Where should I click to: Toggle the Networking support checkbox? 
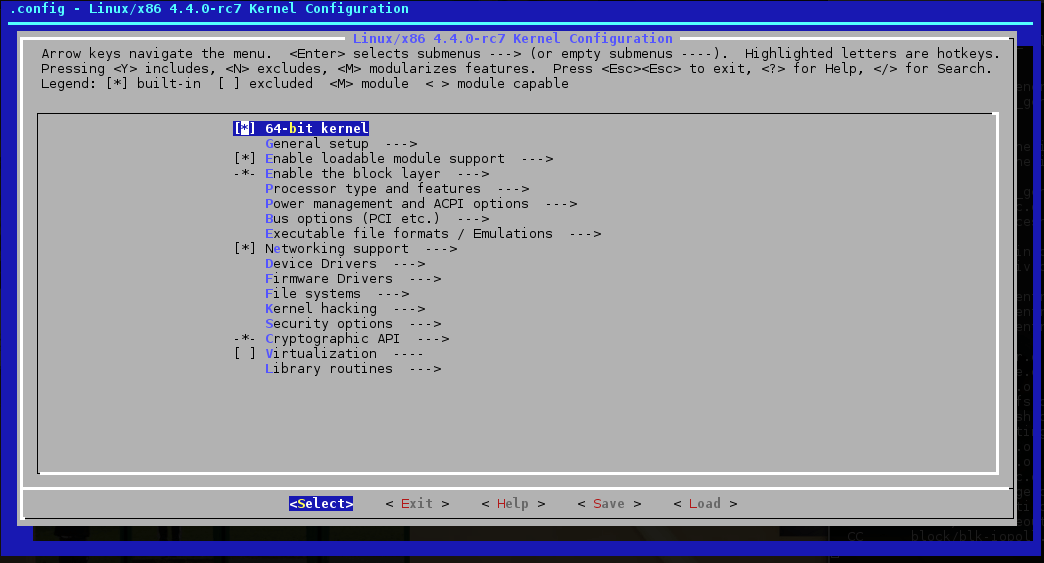(x=244, y=248)
